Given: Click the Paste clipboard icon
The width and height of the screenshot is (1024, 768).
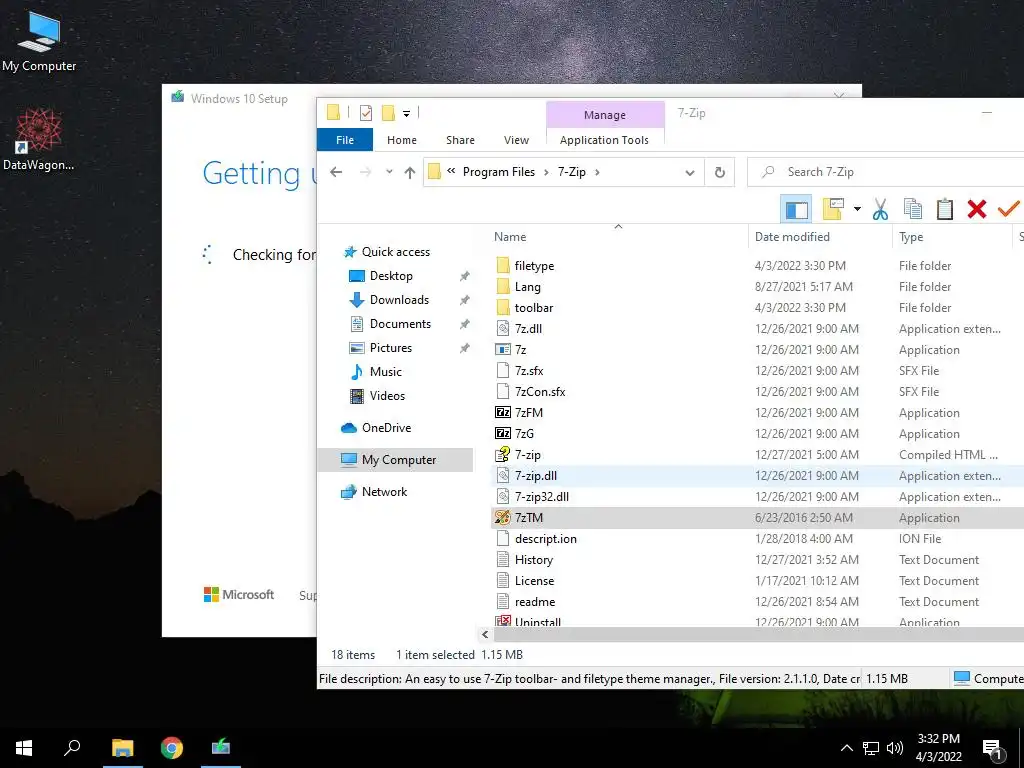Looking at the screenshot, I should point(944,210).
